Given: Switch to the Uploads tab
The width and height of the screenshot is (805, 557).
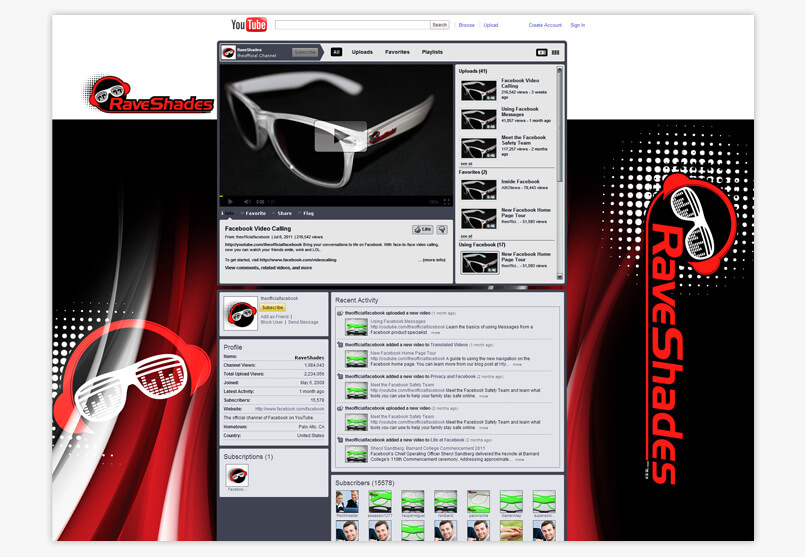Looking at the screenshot, I should tap(362, 52).
